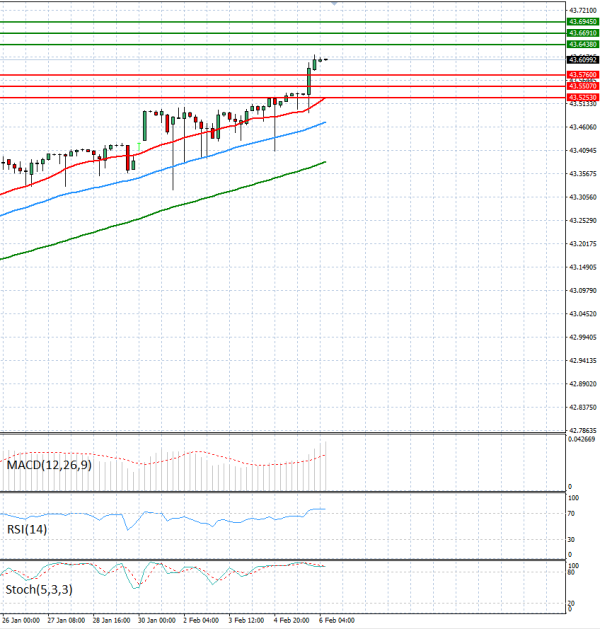Image resolution: width=600 pixels, height=629 pixels.
Task: Click the 6 Feb 04:00 time axis label
Action: click(335, 620)
